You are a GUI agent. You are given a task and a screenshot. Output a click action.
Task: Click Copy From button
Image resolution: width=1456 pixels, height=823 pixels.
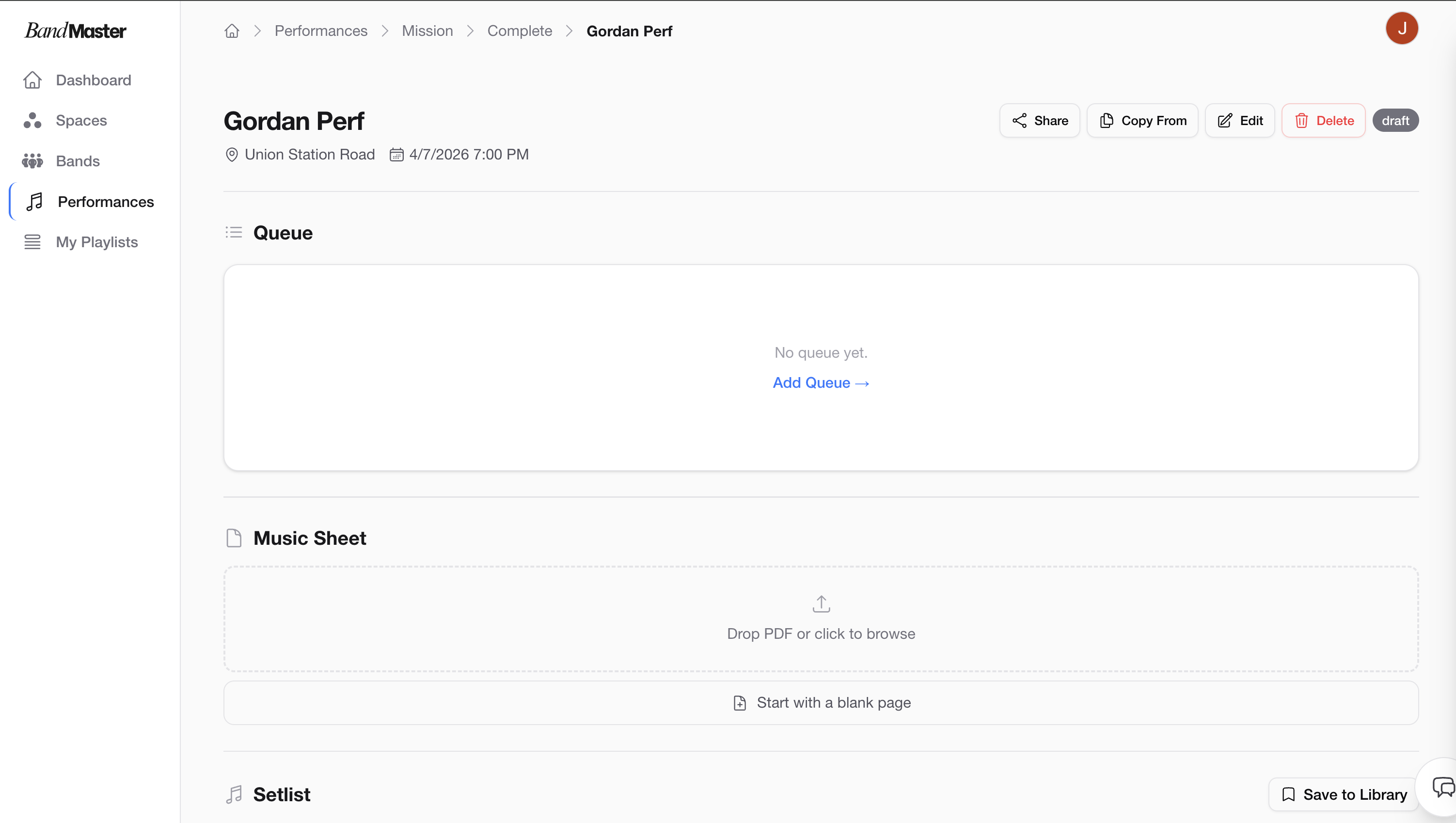[1142, 120]
